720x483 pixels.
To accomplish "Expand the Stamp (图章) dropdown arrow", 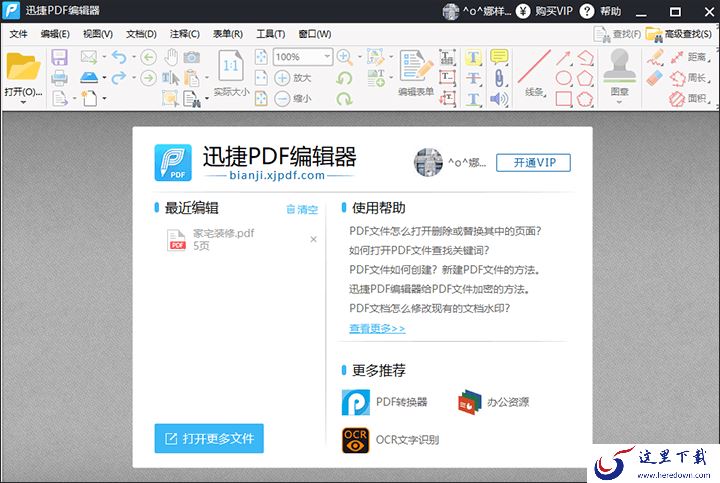I will (x=619, y=102).
